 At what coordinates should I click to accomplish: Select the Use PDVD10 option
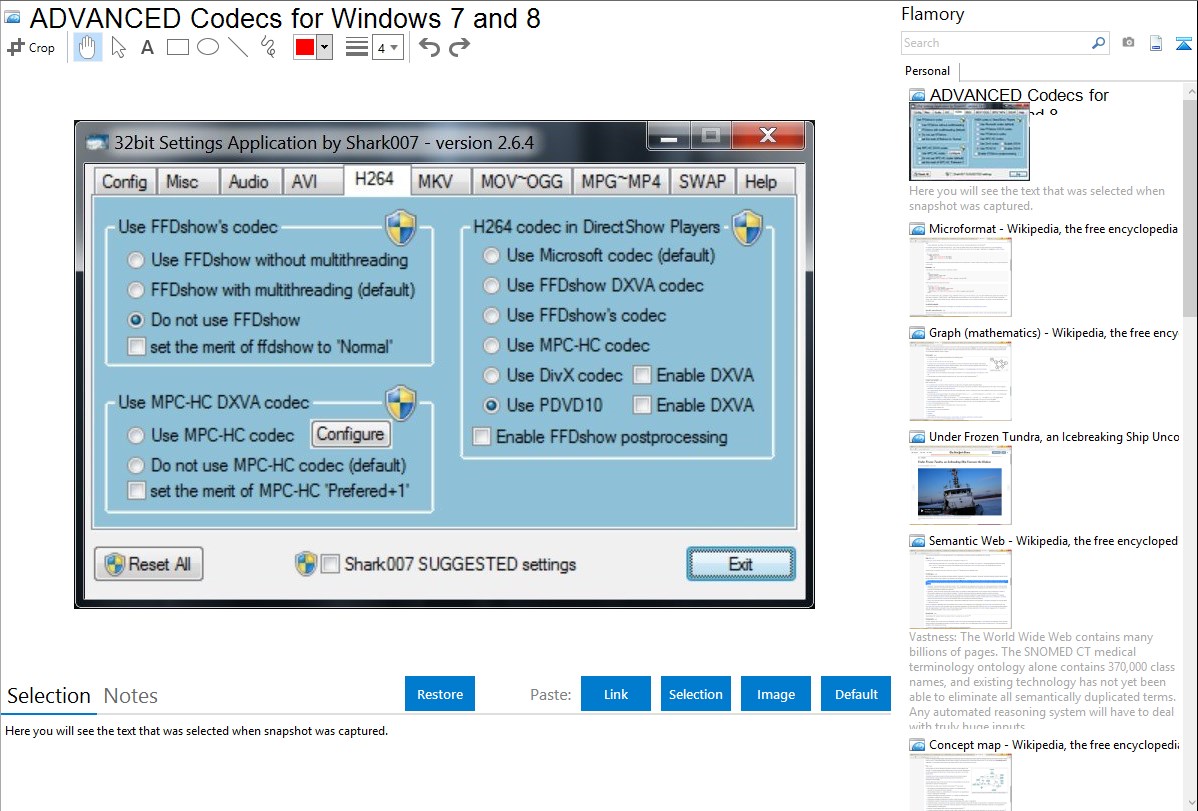coord(491,405)
